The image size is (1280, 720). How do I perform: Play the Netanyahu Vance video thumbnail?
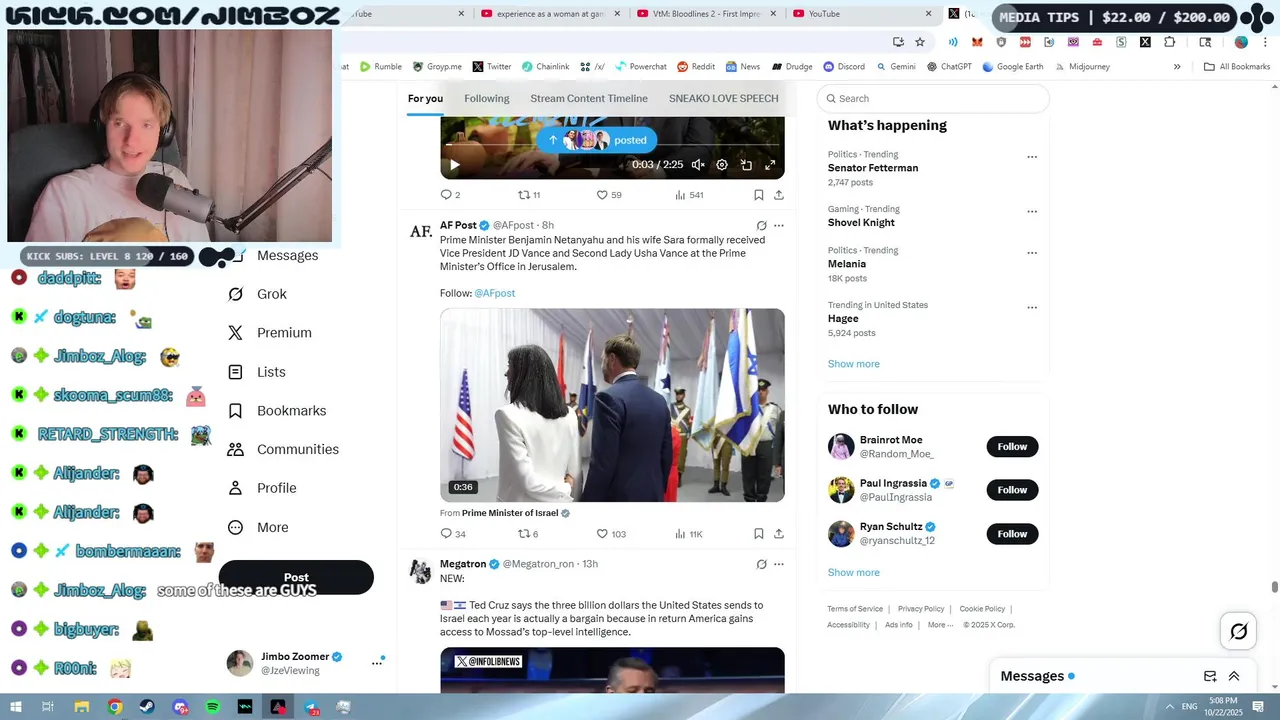612,405
